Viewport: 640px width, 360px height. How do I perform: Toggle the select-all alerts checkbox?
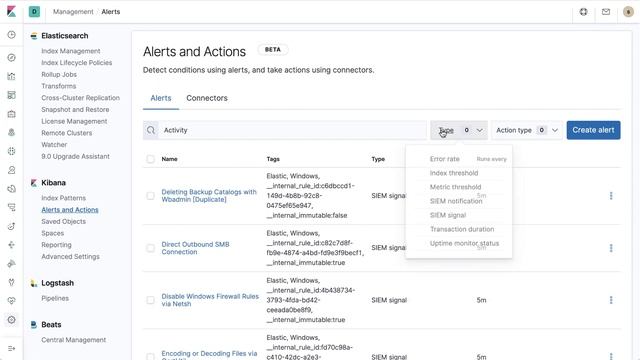(151, 159)
